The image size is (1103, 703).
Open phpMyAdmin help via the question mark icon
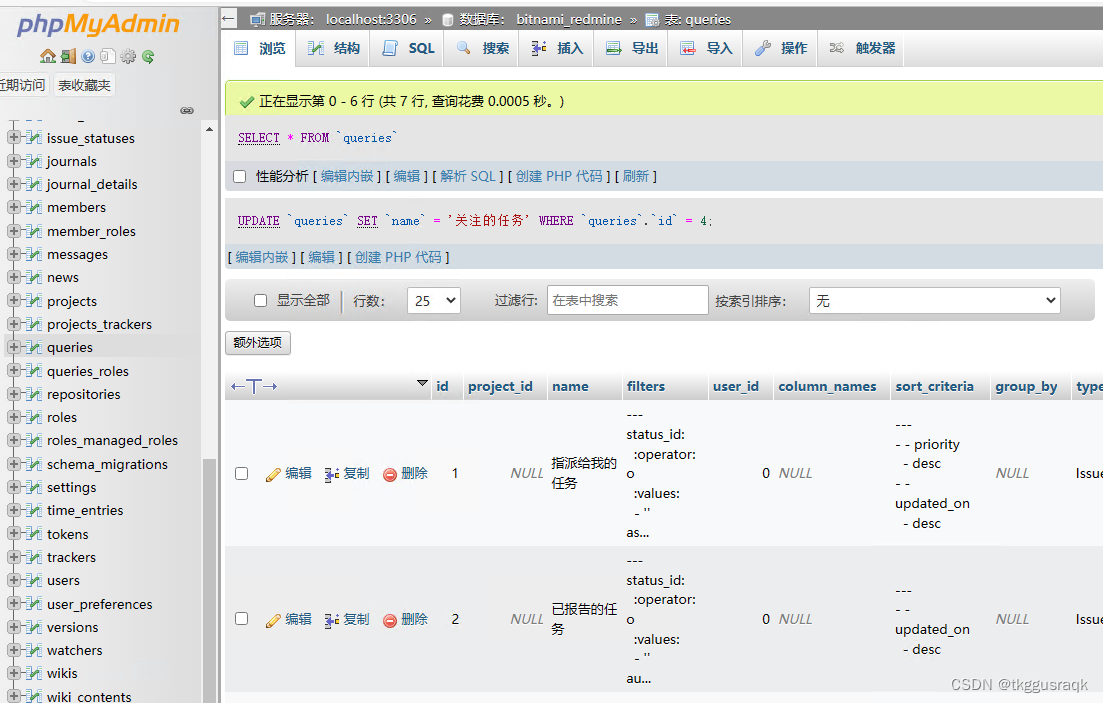[x=88, y=56]
